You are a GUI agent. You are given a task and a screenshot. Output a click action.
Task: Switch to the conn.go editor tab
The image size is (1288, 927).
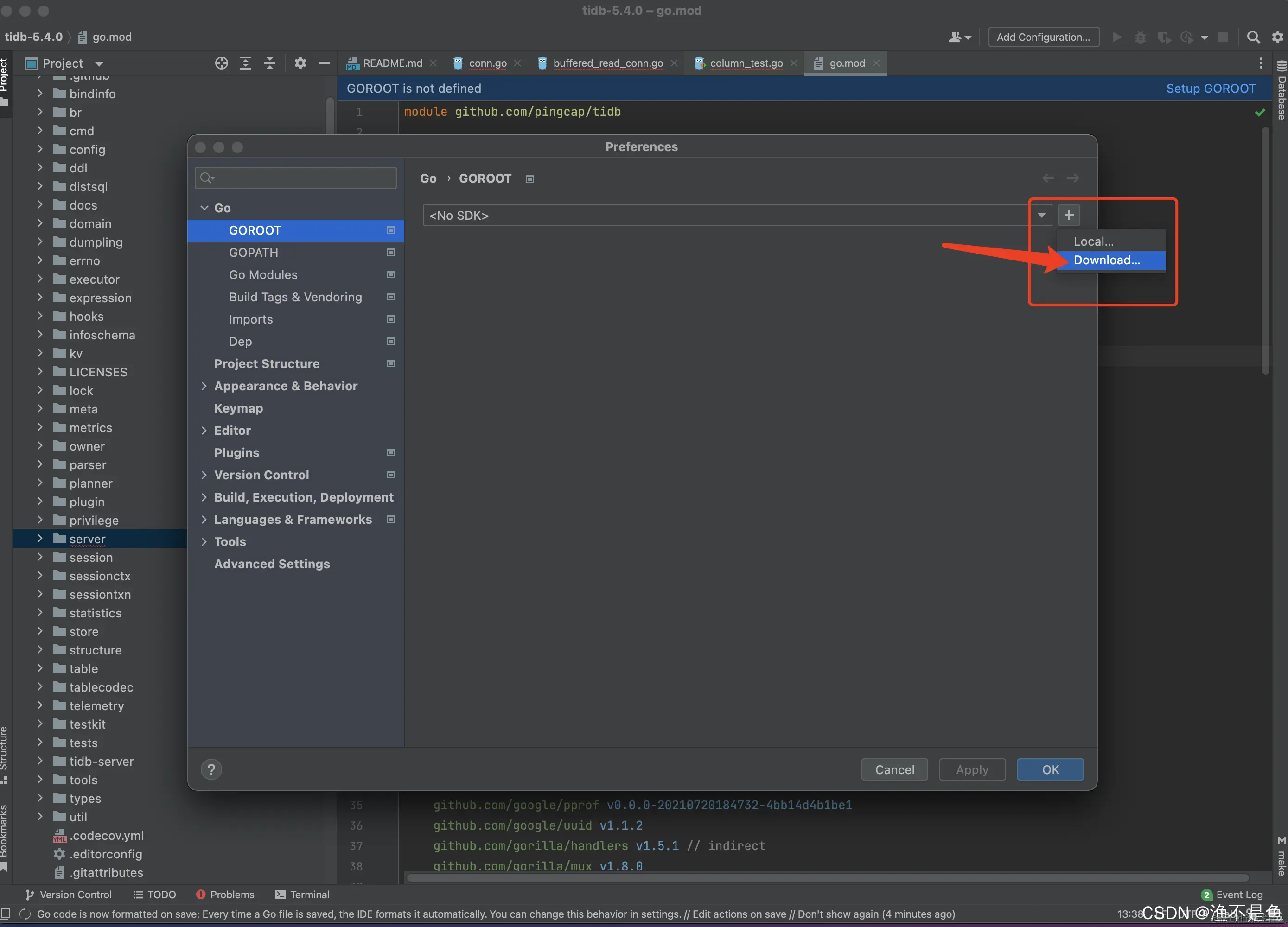point(487,63)
